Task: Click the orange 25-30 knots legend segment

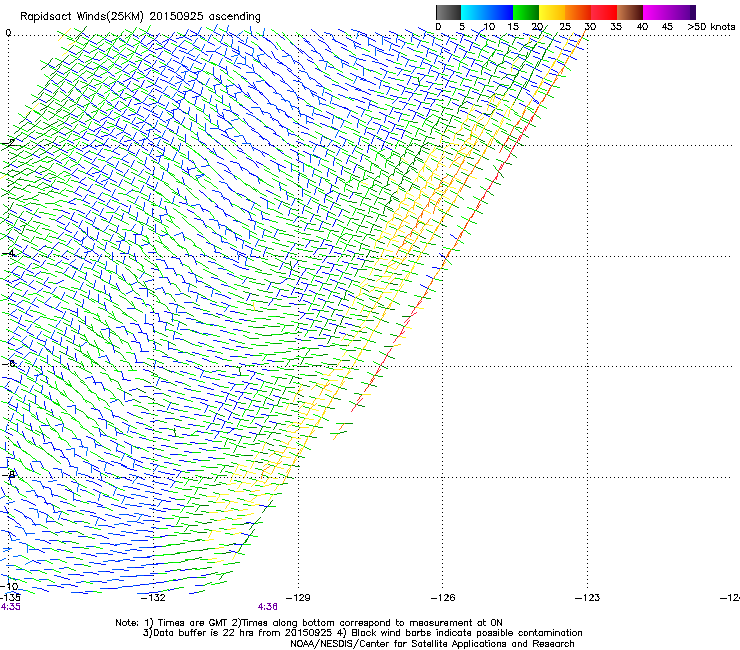Action: 578,12
